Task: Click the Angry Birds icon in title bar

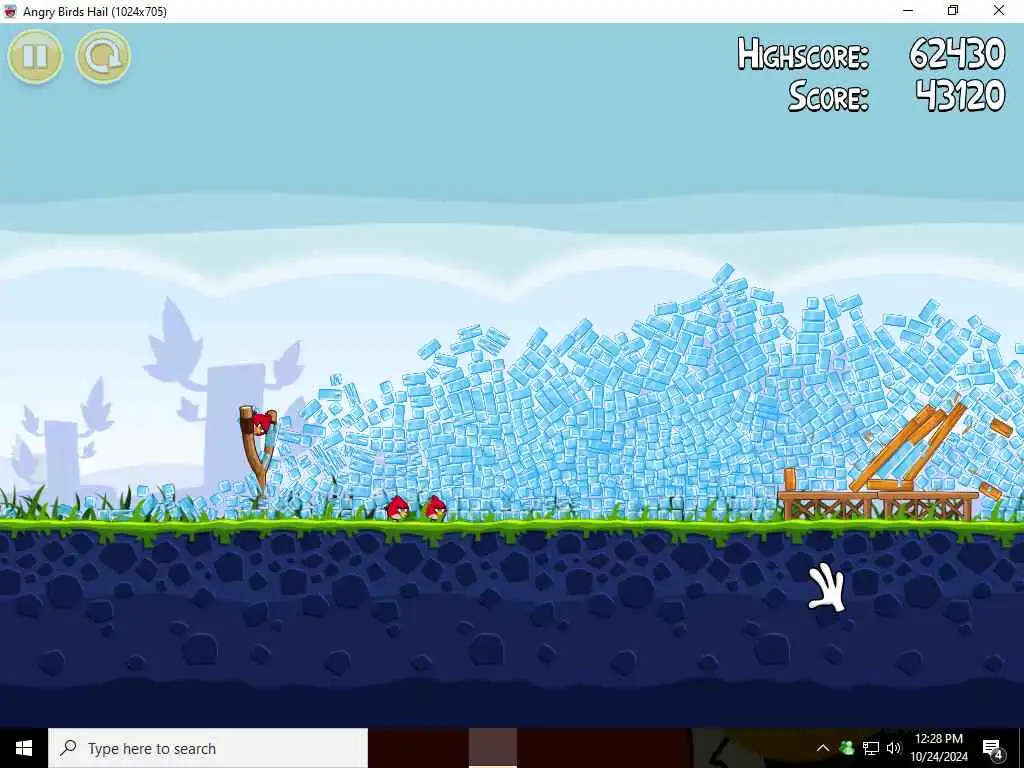Action: pyautogui.click(x=10, y=11)
